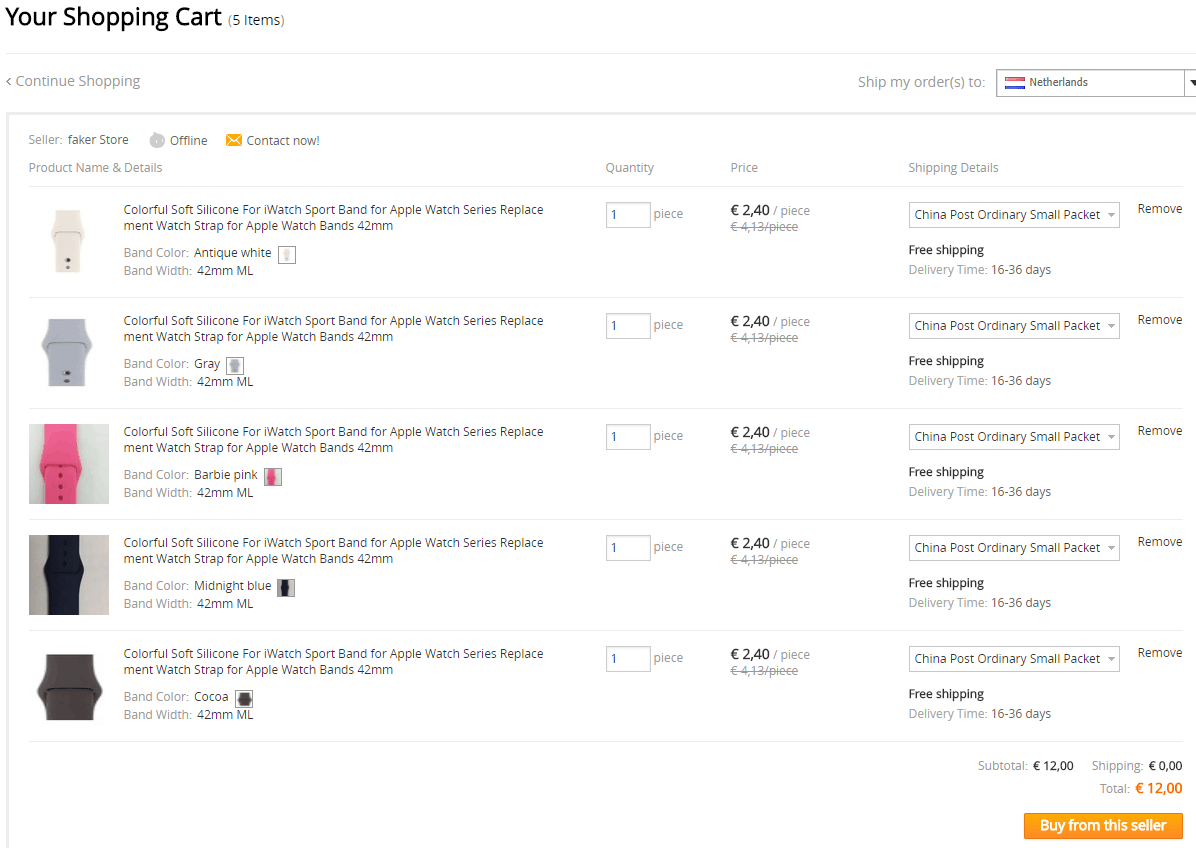Remove the Gray band from cart
This screenshot has width=1196, height=848.
point(1160,320)
